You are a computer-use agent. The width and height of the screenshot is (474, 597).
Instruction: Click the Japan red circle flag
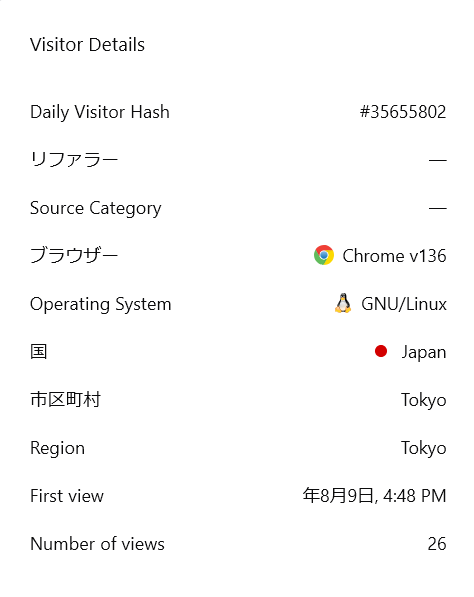[x=381, y=351]
